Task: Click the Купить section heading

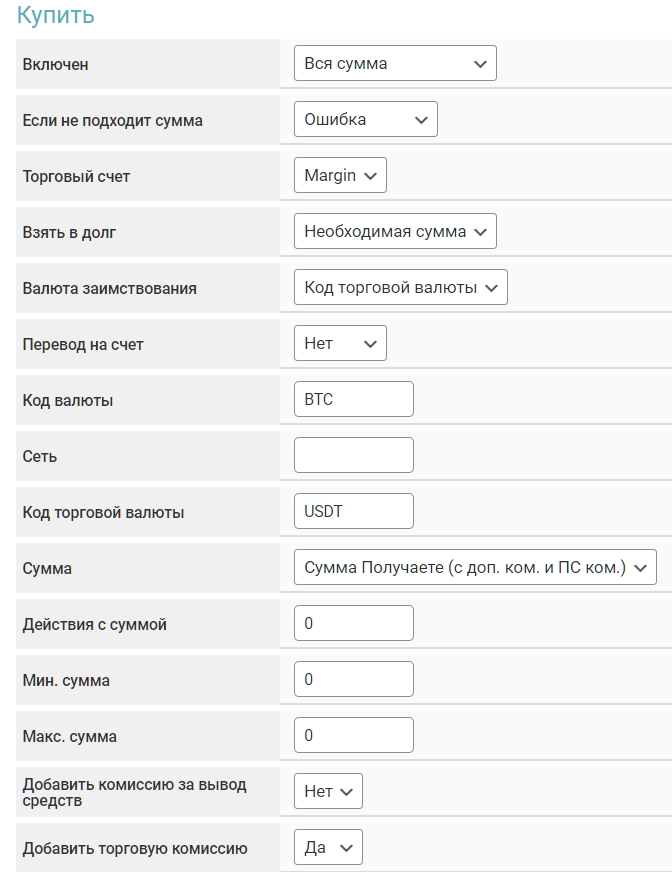Action: pos(55,16)
